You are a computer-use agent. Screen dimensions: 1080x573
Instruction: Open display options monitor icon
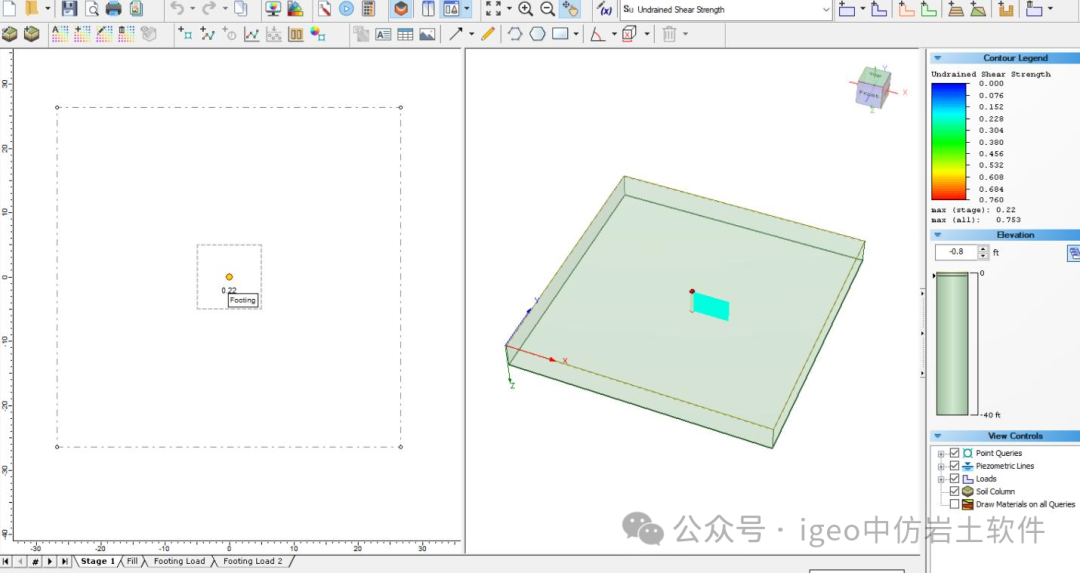273,9
